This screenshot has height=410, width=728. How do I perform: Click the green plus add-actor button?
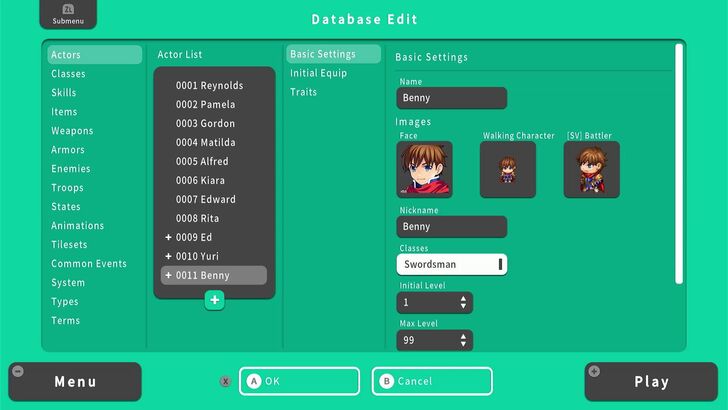(x=214, y=300)
